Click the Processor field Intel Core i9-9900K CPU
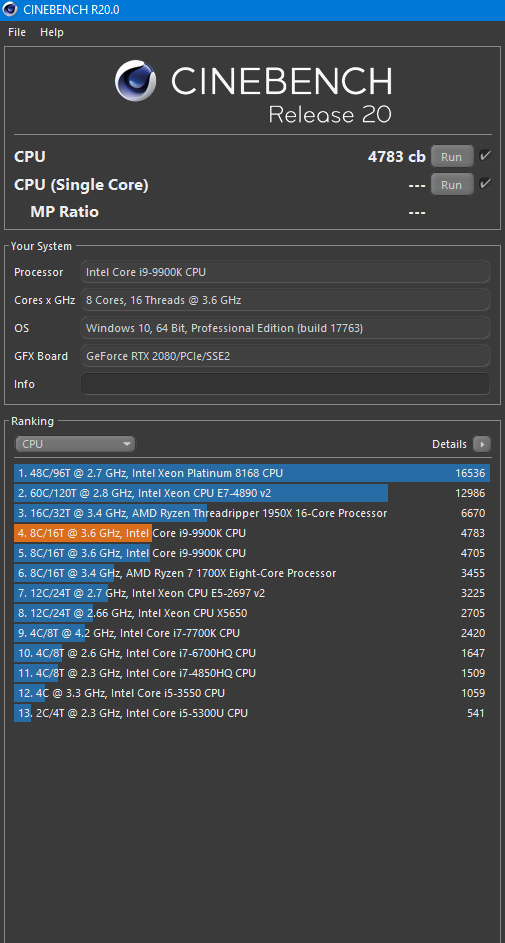 pos(285,272)
